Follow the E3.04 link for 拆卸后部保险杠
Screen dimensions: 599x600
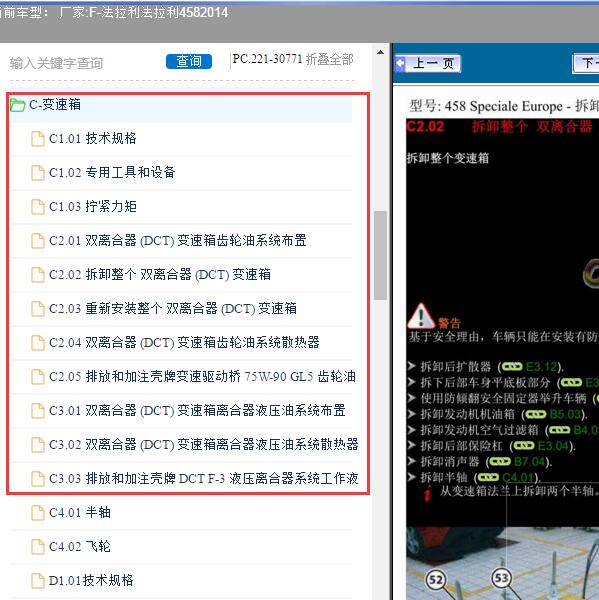point(553,446)
